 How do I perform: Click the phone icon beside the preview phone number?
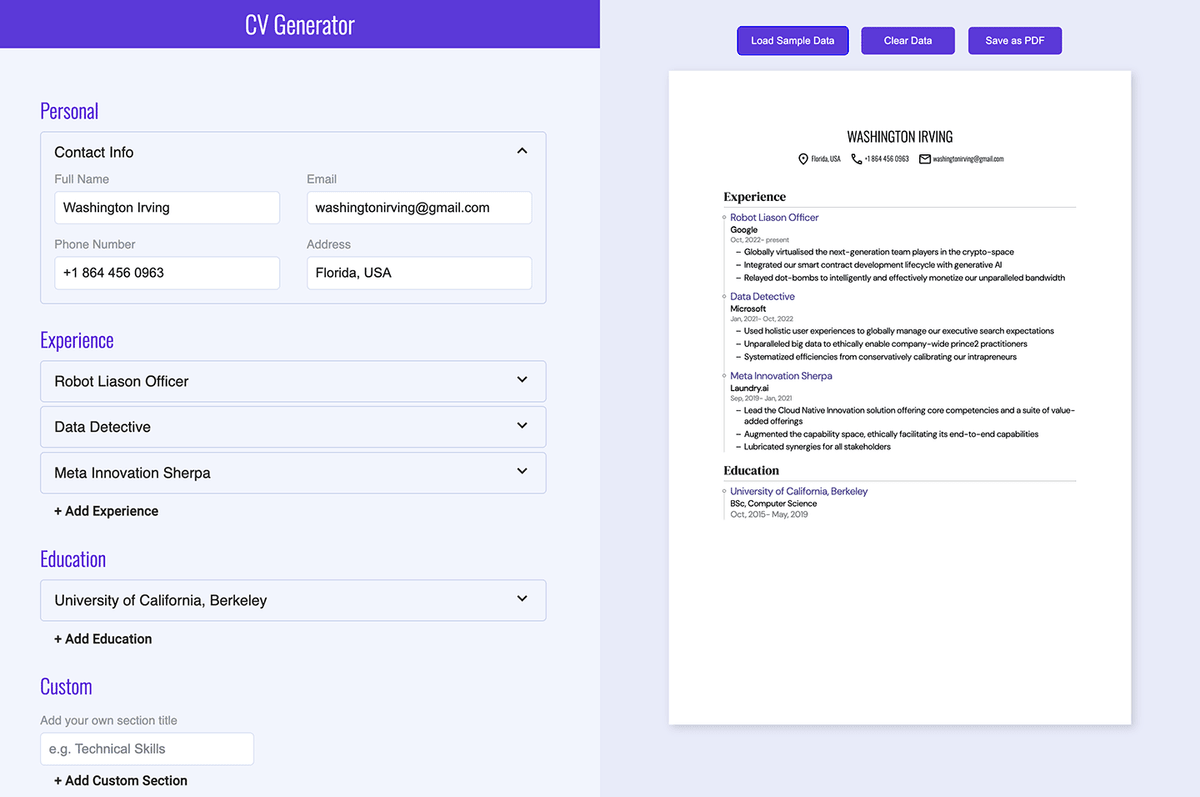(856, 158)
